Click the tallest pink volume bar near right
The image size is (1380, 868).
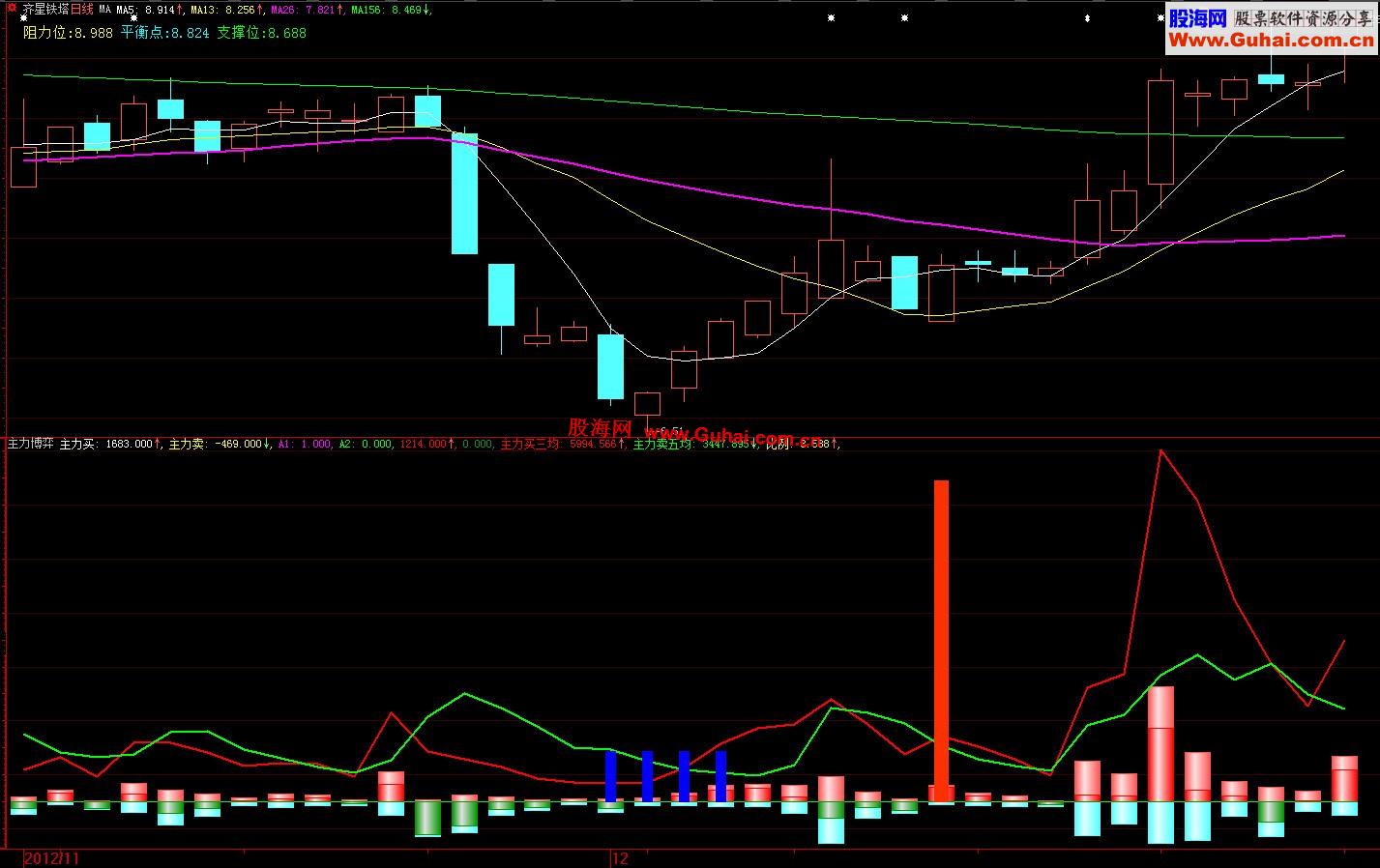click(1160, 744)
